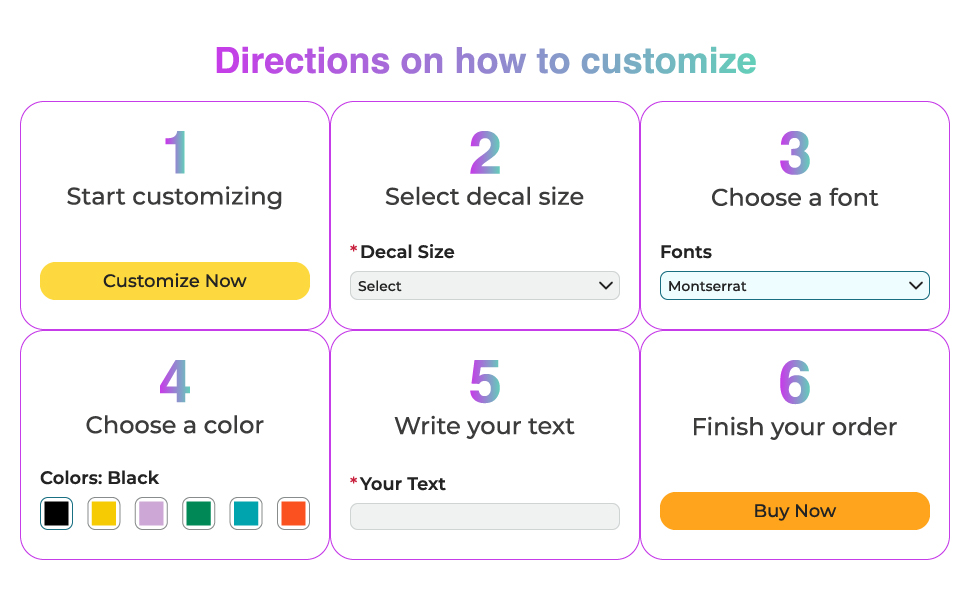Click the step 4 gradient number
Viewport: 970px width, 600px height.
click(x=175, y=381)
